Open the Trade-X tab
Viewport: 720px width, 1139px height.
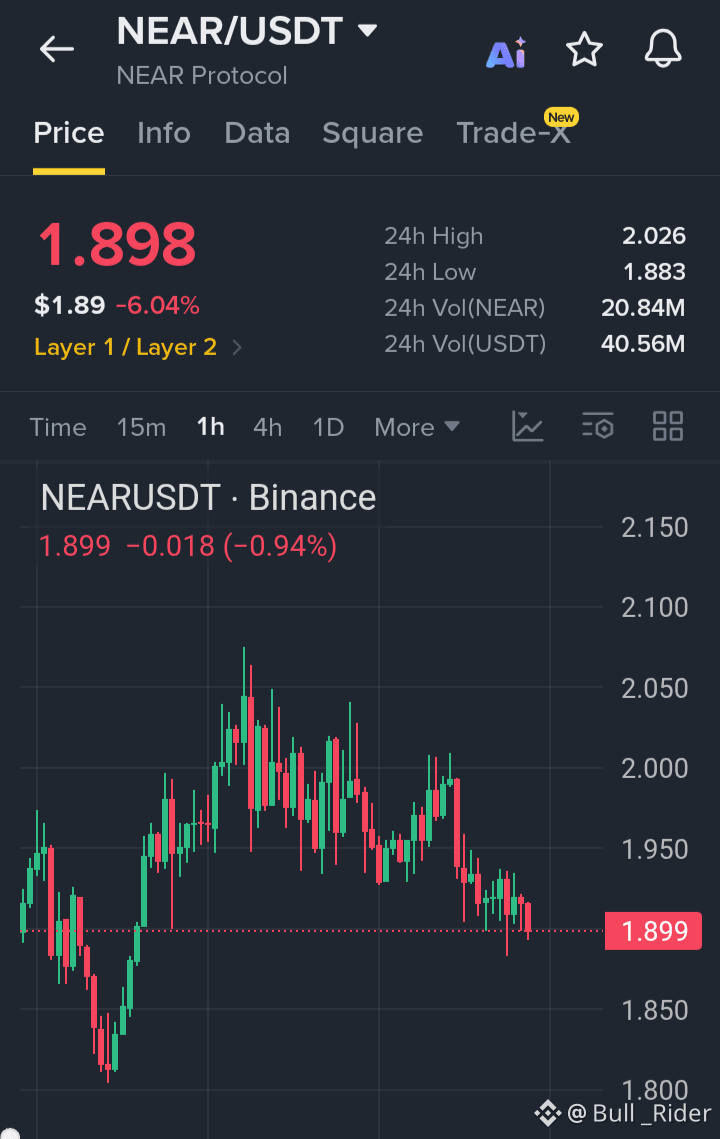514,133
